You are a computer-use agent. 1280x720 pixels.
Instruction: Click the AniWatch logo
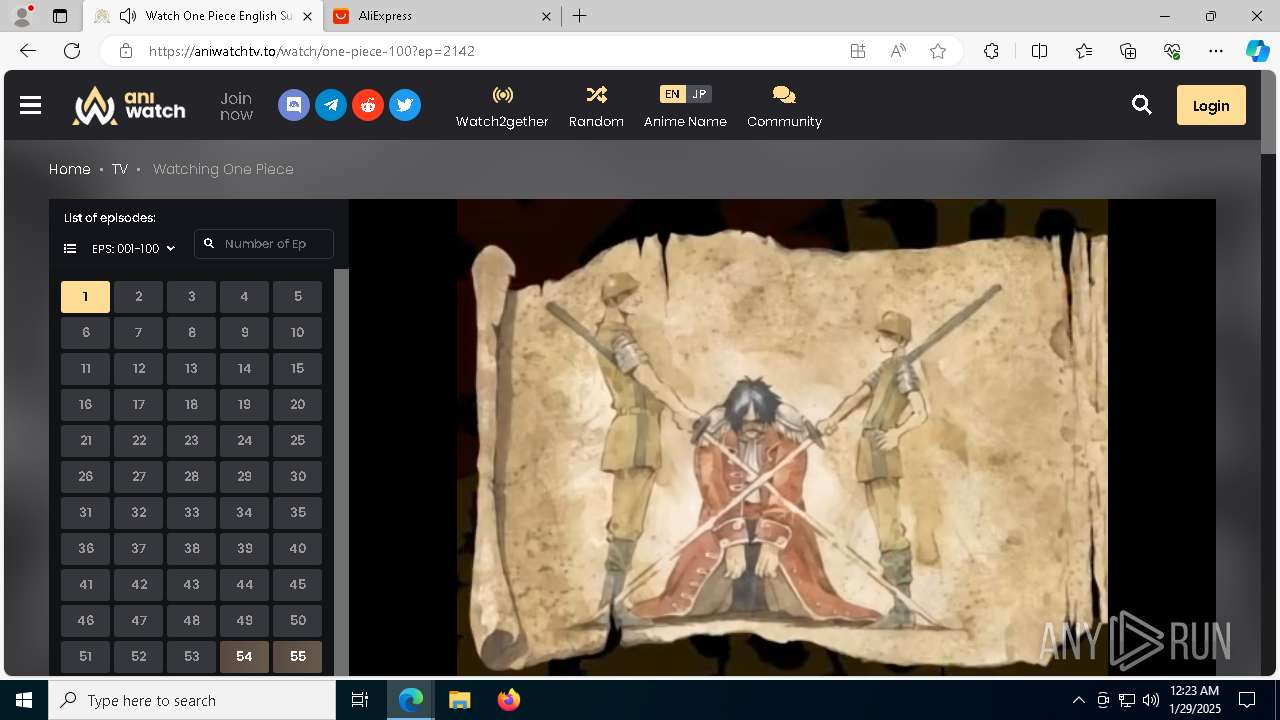(x=128, y=105)
